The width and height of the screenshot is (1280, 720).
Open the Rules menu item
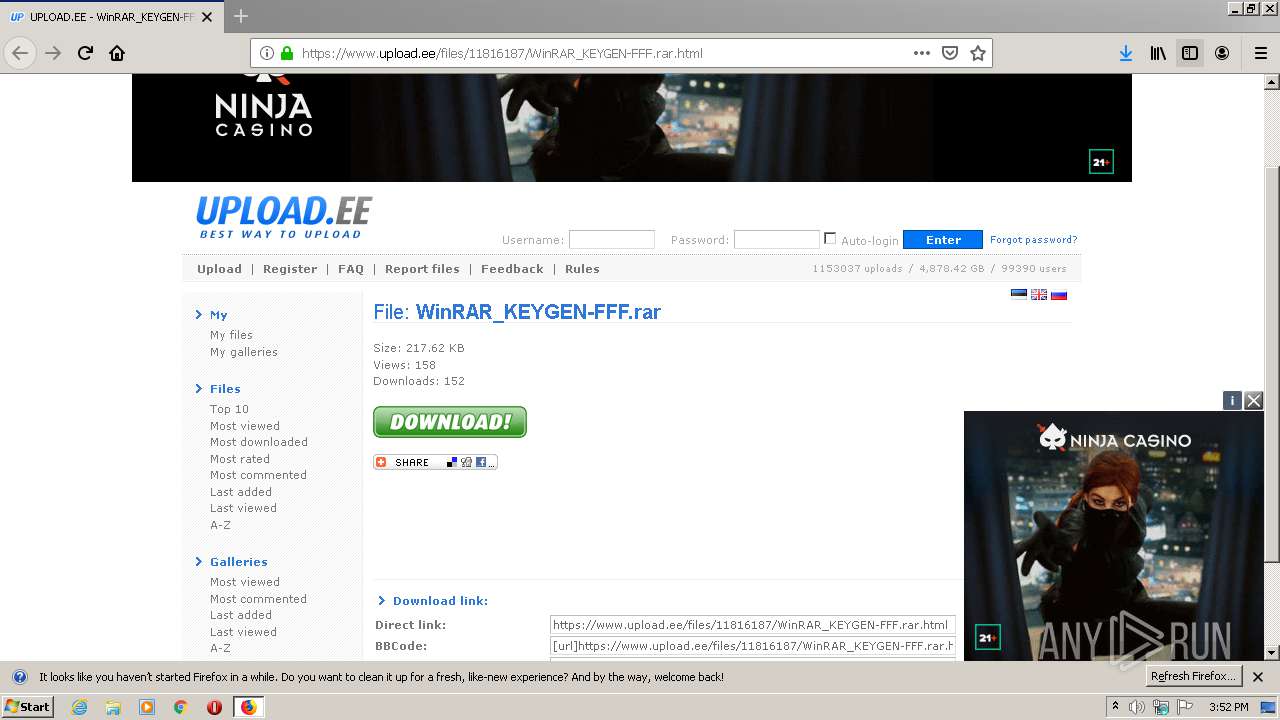pos(582,269)
